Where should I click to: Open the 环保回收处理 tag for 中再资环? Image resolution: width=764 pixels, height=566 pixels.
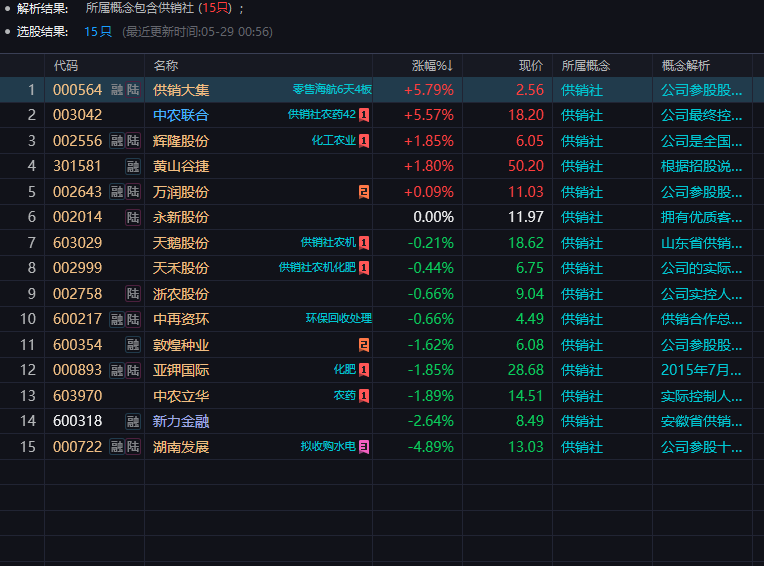click(339, 319)
